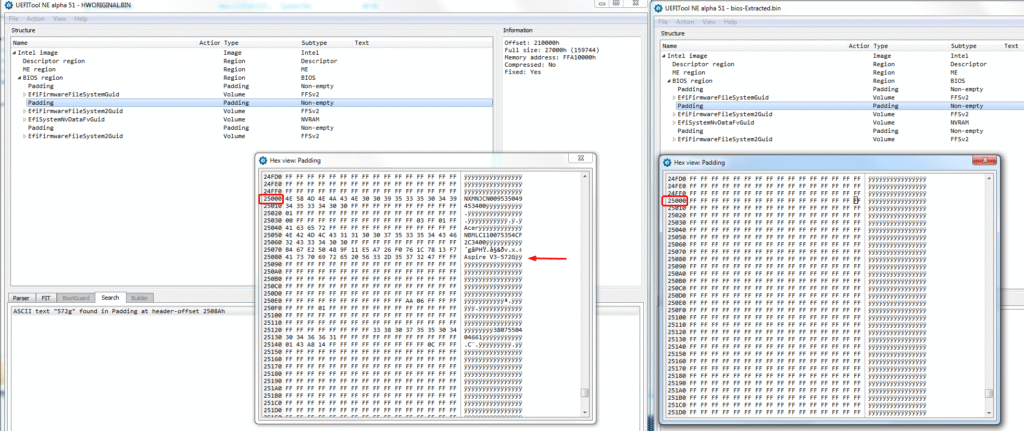
Task: Expand EfiFirmwareFileSystemGuid in HWORIGINAL.BIN tree
Action: [24, 95]
